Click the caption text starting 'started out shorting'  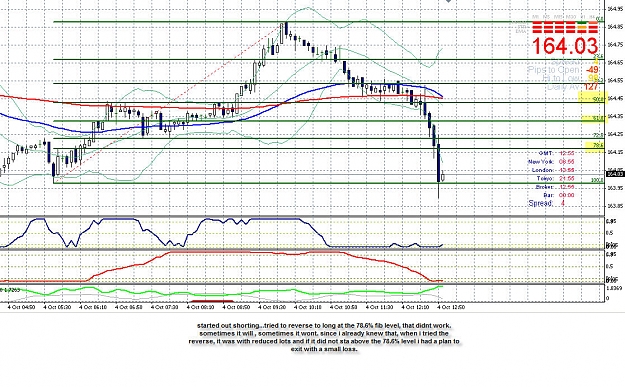324,337
